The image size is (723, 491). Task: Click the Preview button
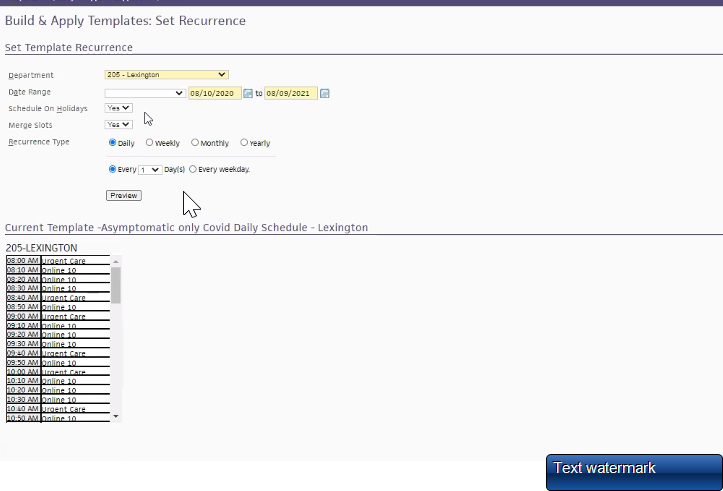click(123, 195)
